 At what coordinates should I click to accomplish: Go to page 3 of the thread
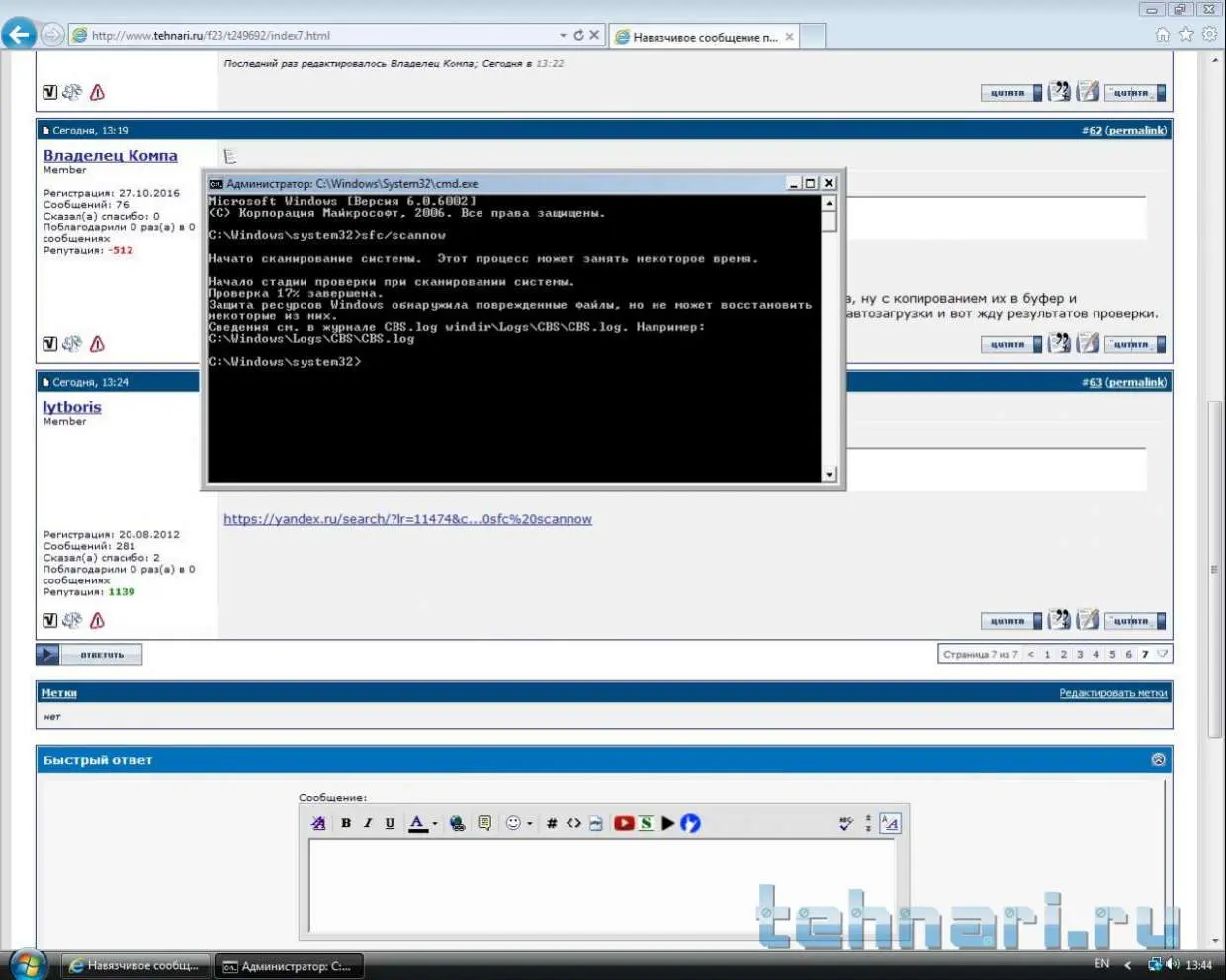pyautogui.click(x=1080, y=655)
